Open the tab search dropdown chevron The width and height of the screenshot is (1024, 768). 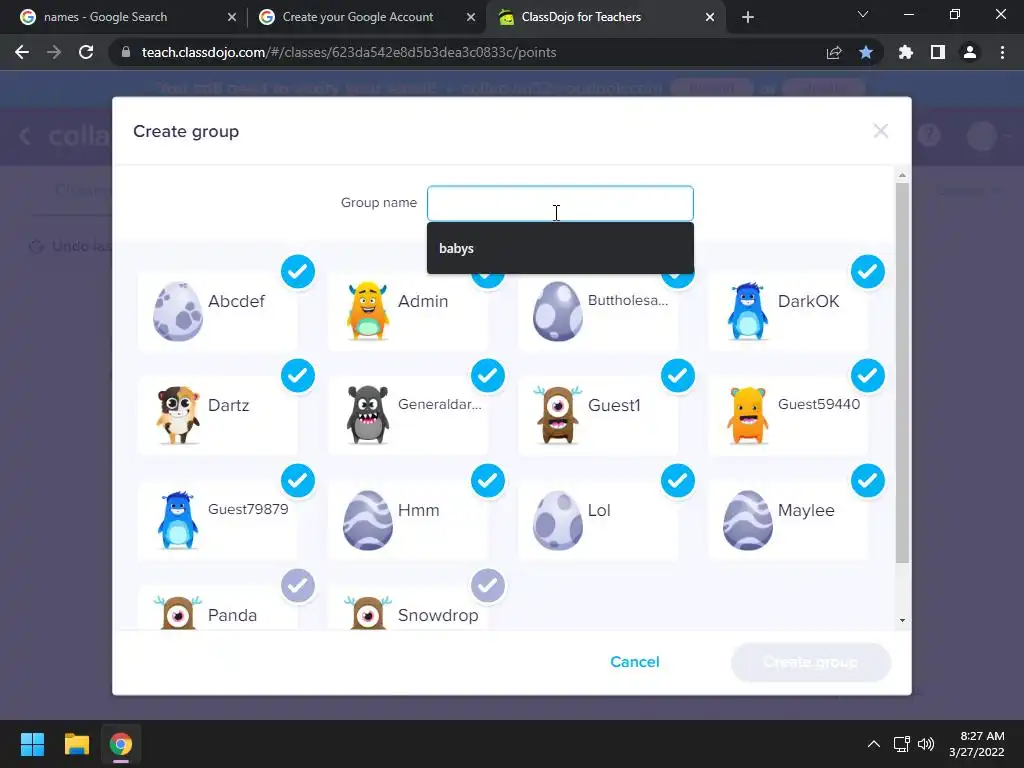[863, 14]
